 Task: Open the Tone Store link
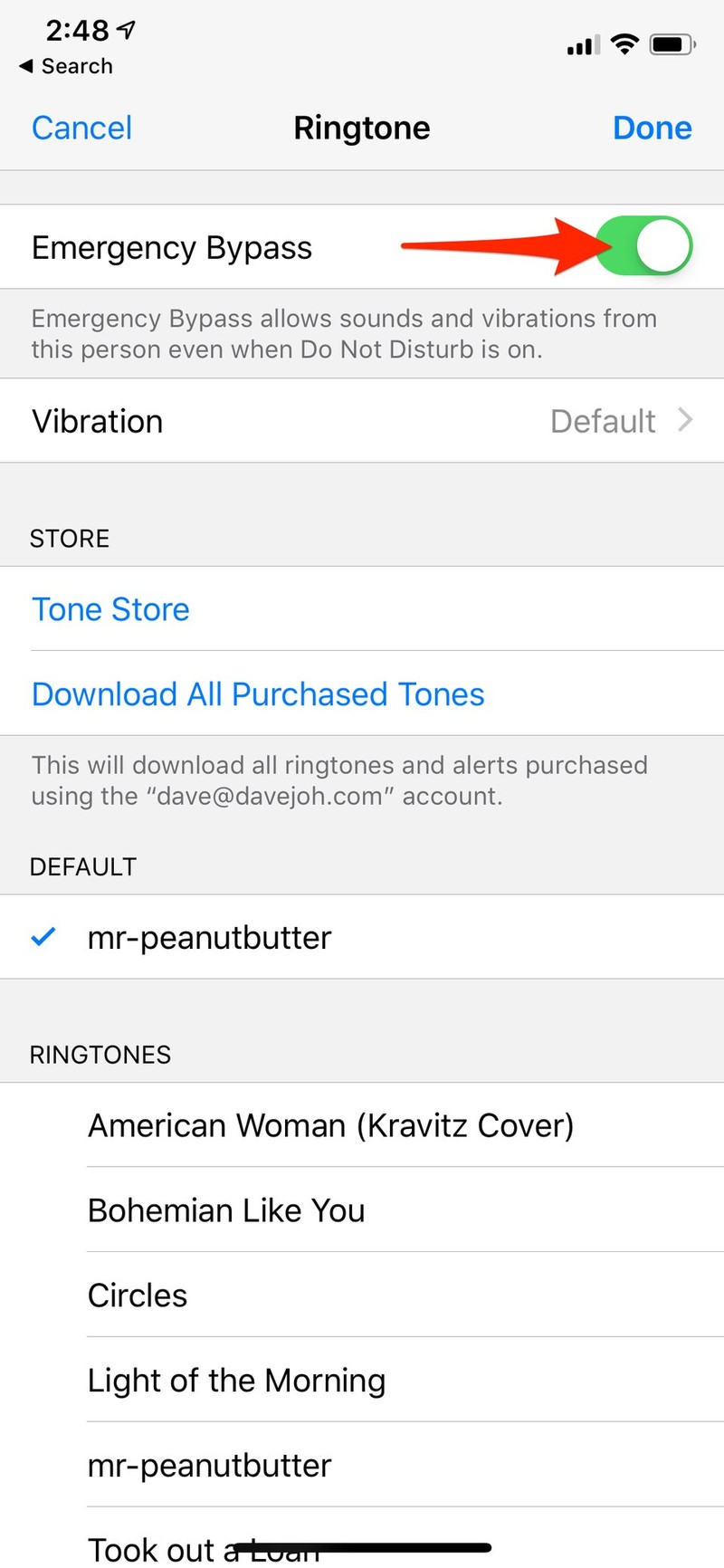point(110,609)
